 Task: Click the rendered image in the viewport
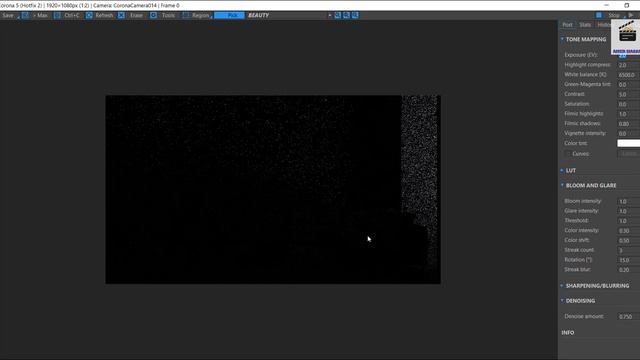273,189
